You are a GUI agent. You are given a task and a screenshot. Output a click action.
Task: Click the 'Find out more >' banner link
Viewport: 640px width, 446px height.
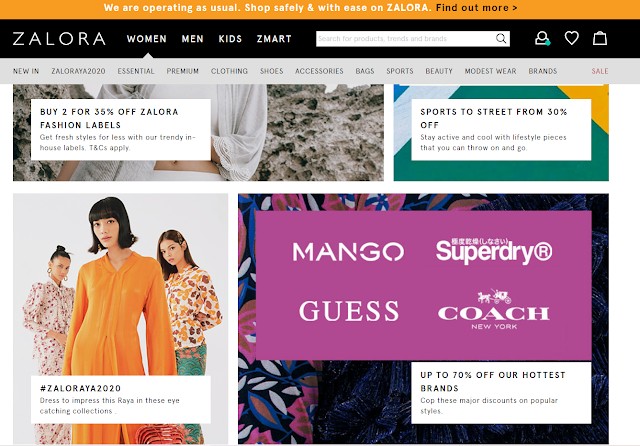(x=476, y=8)
